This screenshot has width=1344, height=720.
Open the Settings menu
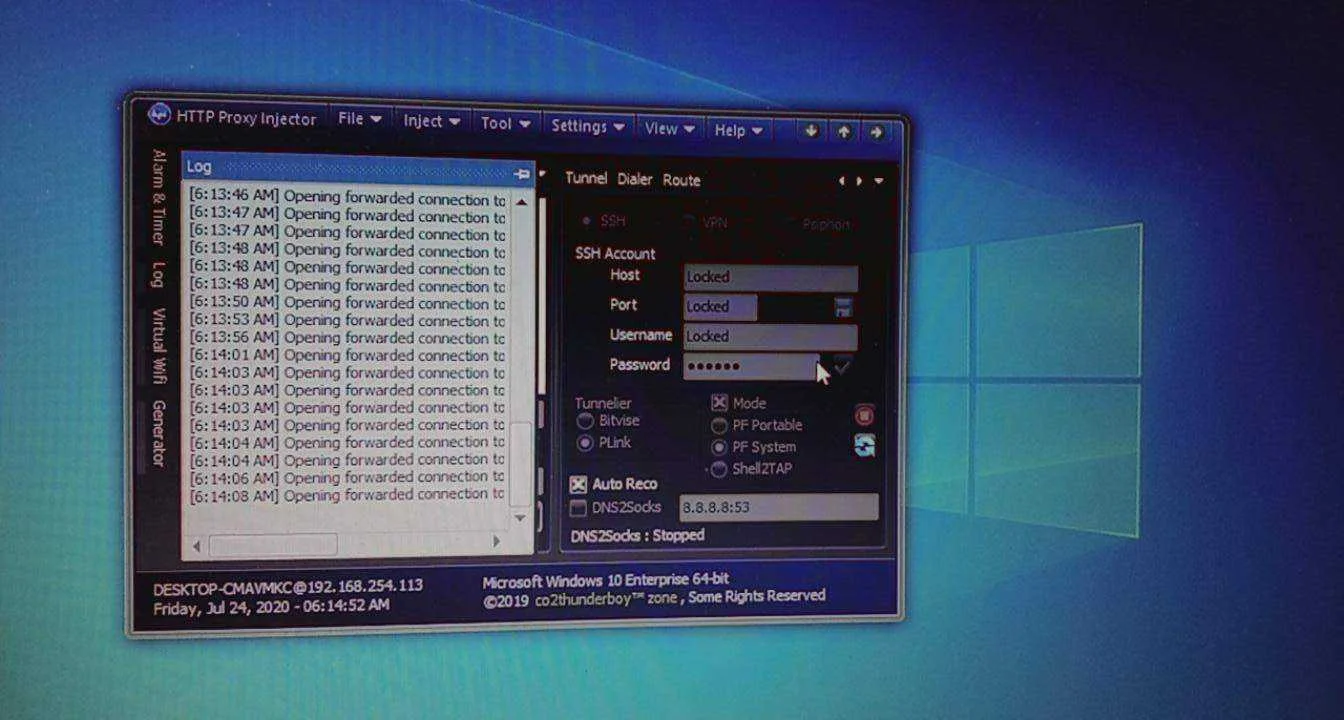click(589, 127)
